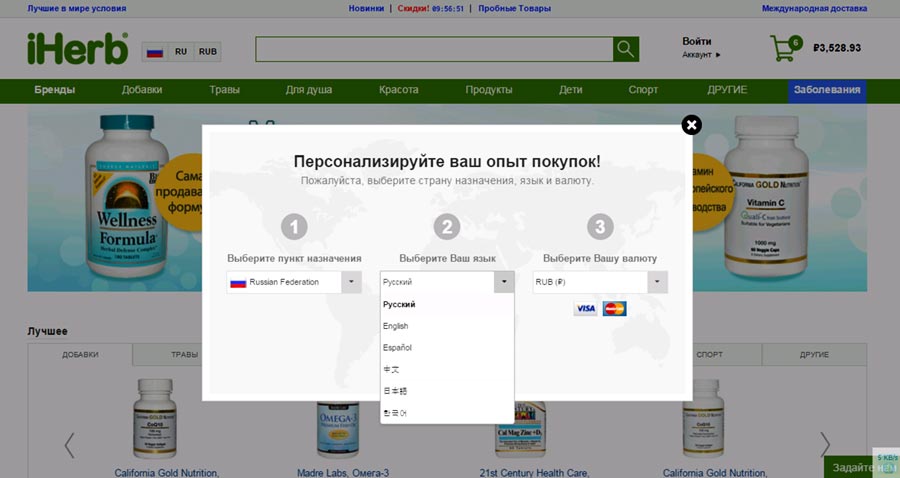The image size is (900, 478).
Task: Click cart total ₽3,528.93
Action: point(837,48)
